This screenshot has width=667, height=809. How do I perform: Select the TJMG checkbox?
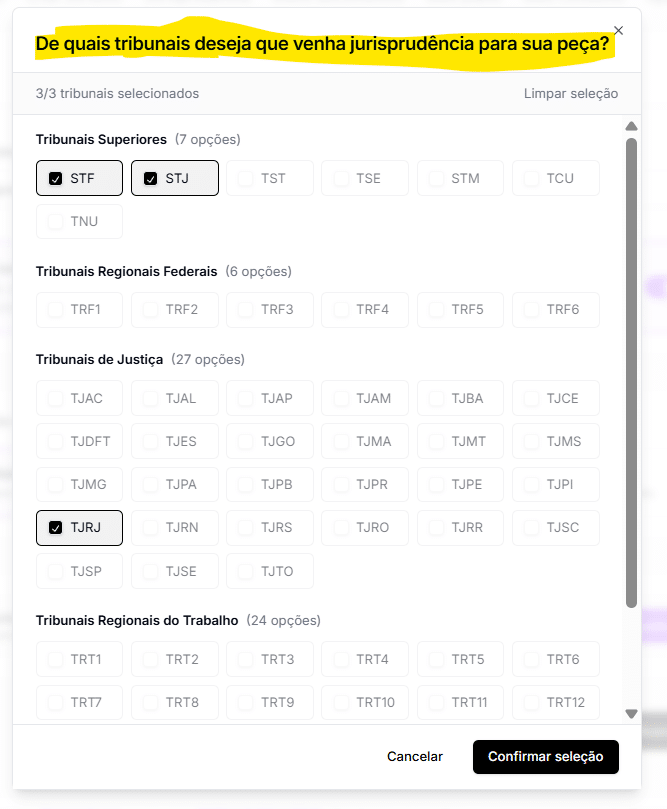click(56, 485)
